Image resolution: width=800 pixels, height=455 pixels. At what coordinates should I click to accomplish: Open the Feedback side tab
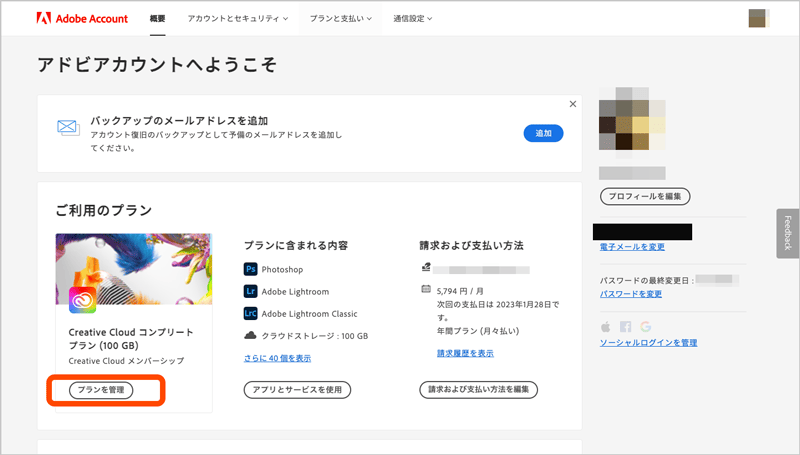[787, 233]
